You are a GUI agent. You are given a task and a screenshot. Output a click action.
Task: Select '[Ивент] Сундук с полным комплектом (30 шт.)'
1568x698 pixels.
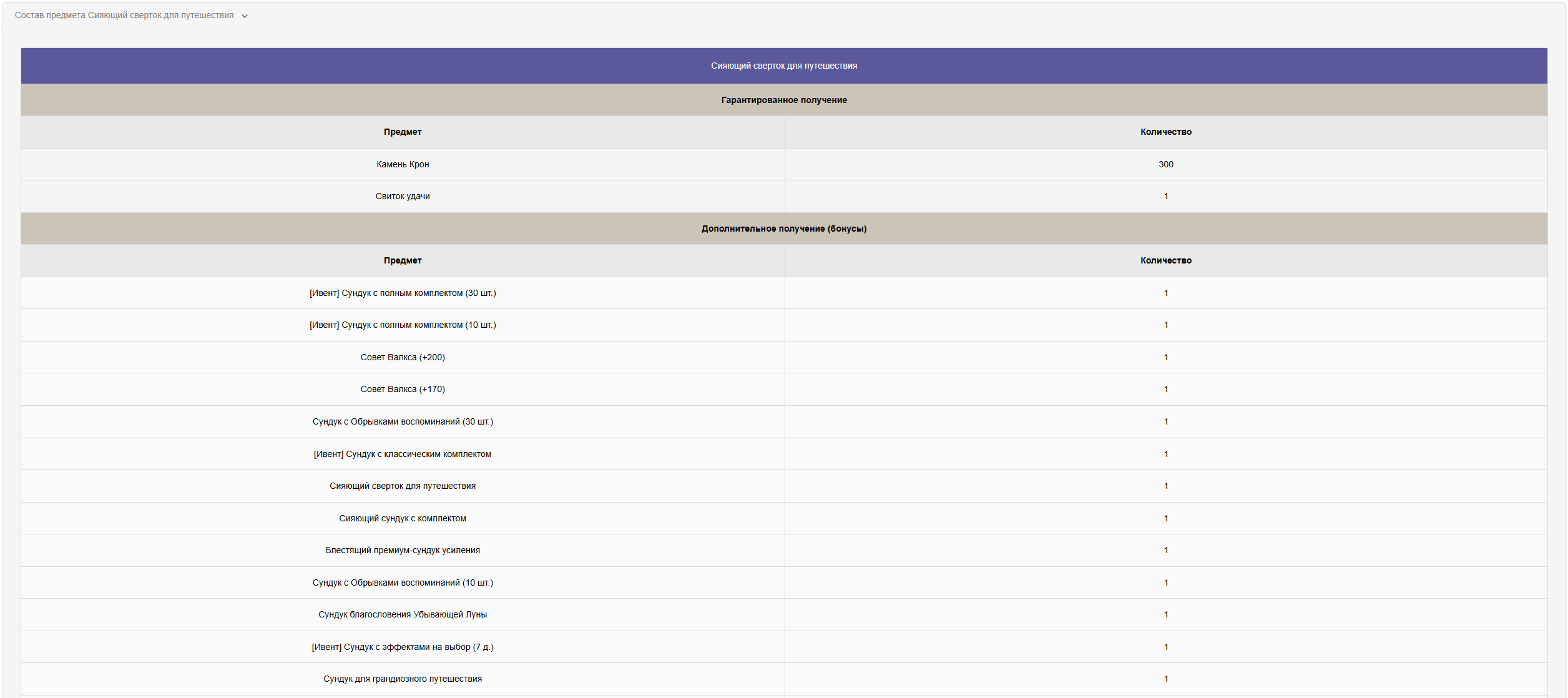[403, 293]
